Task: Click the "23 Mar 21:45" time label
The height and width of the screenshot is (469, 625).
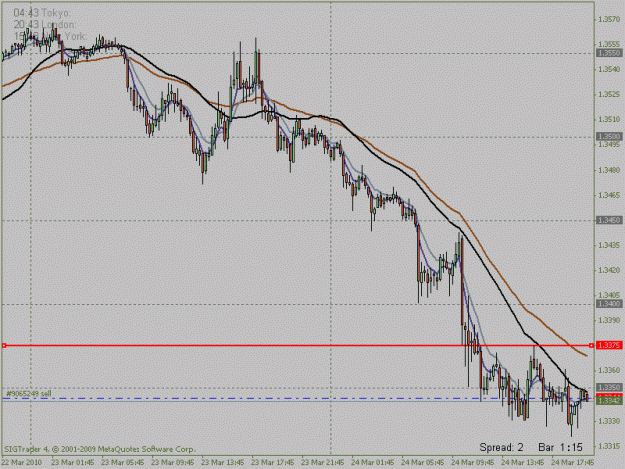Action: pyautogui.click(x=322, y=462)
